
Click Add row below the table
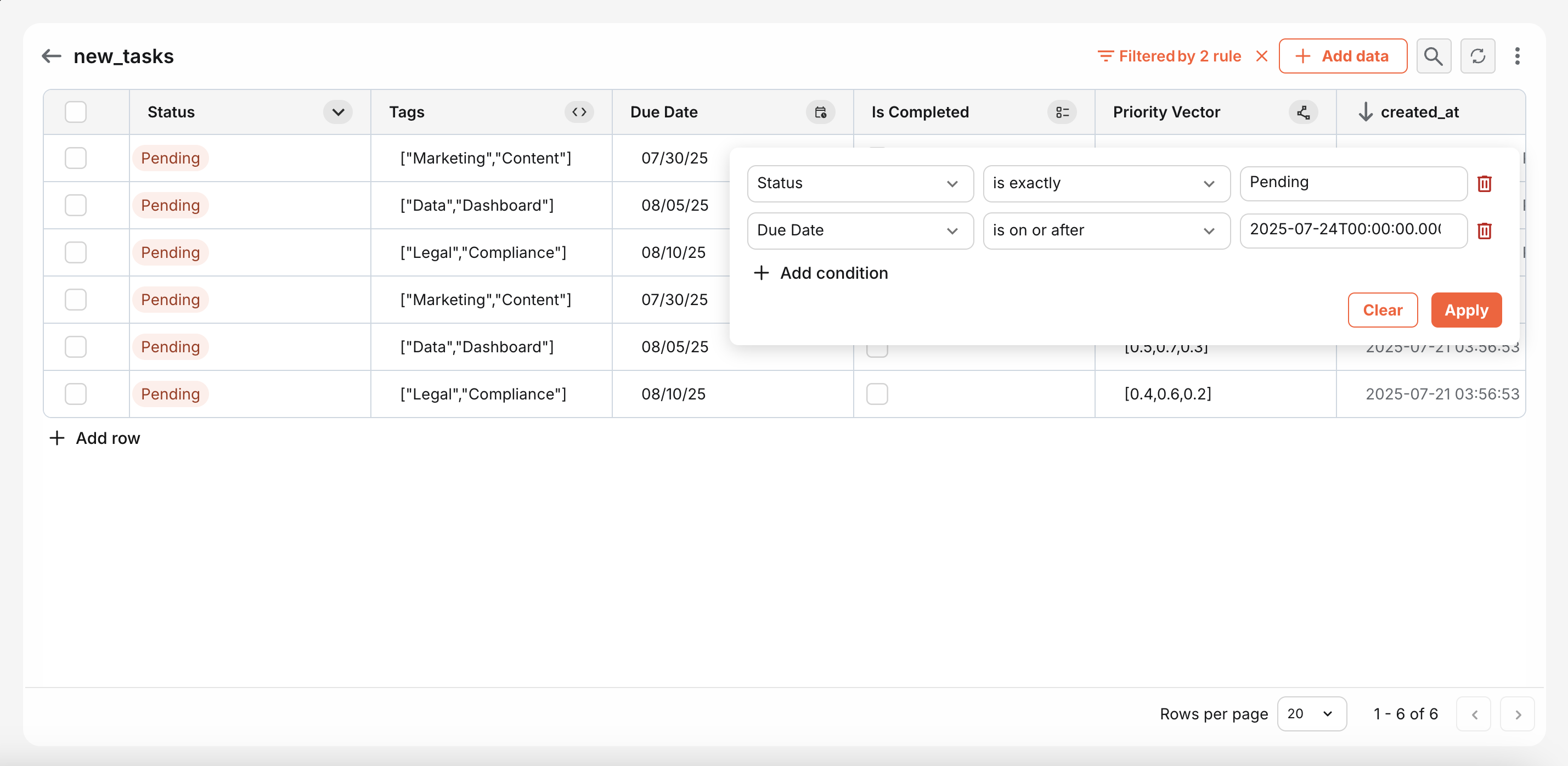(94, 438)
